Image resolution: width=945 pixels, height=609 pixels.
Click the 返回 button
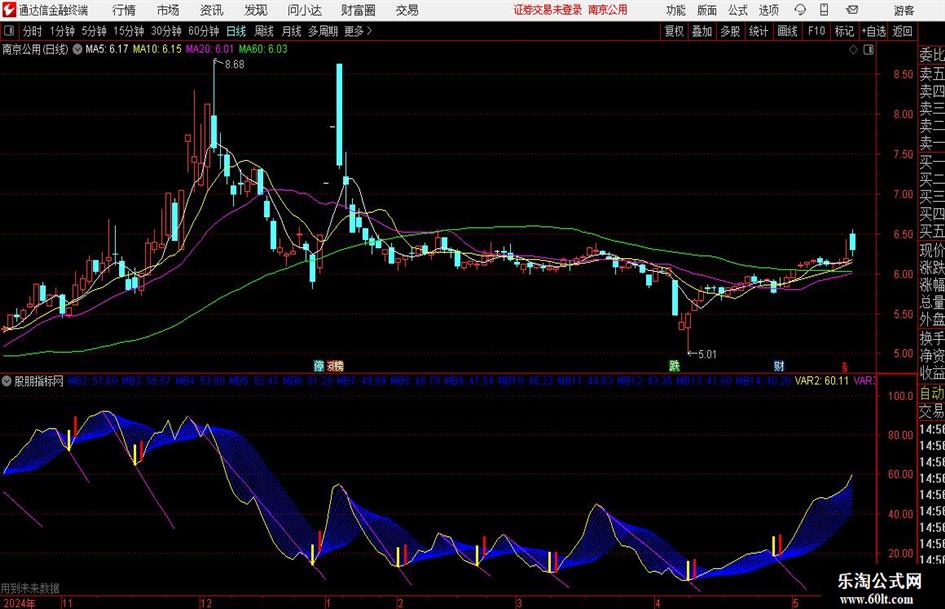point(903,31)
